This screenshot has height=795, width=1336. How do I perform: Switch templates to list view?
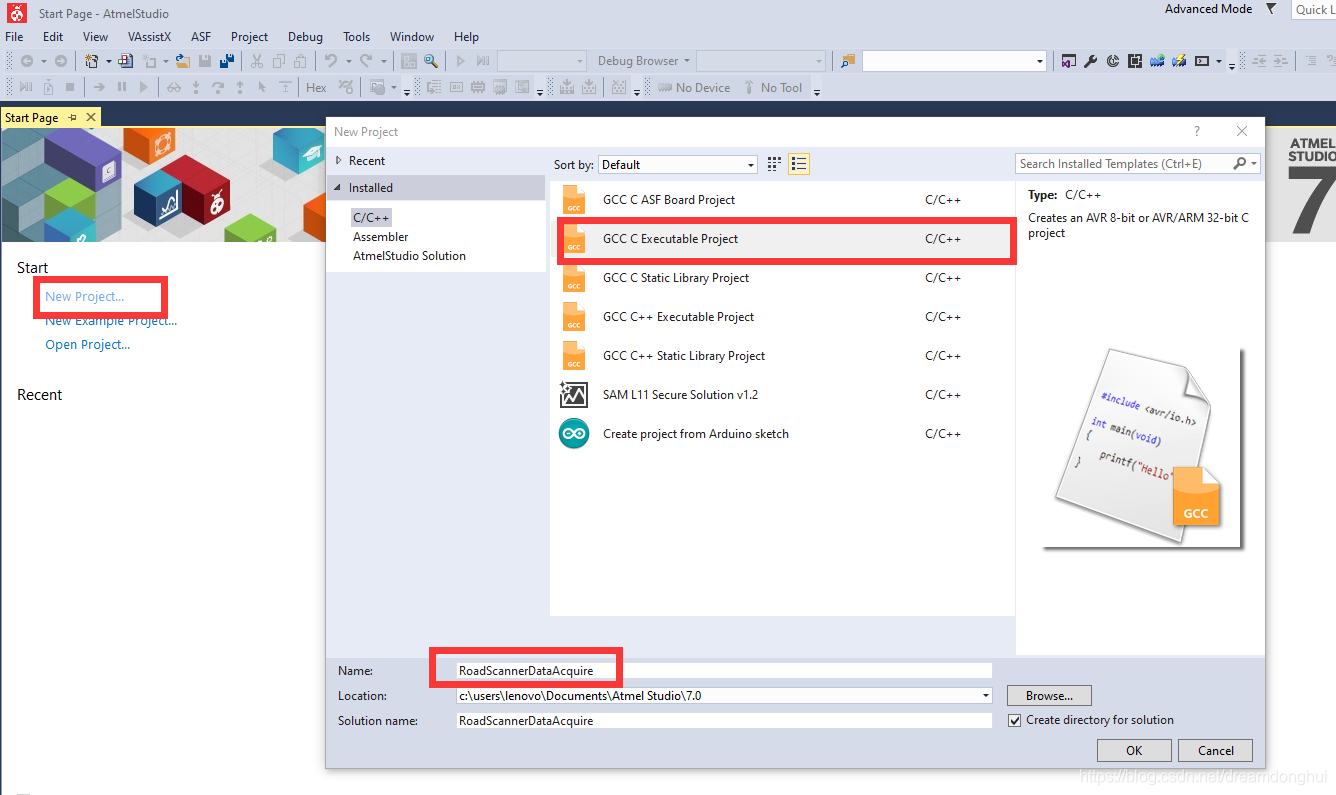pos(798,164)
